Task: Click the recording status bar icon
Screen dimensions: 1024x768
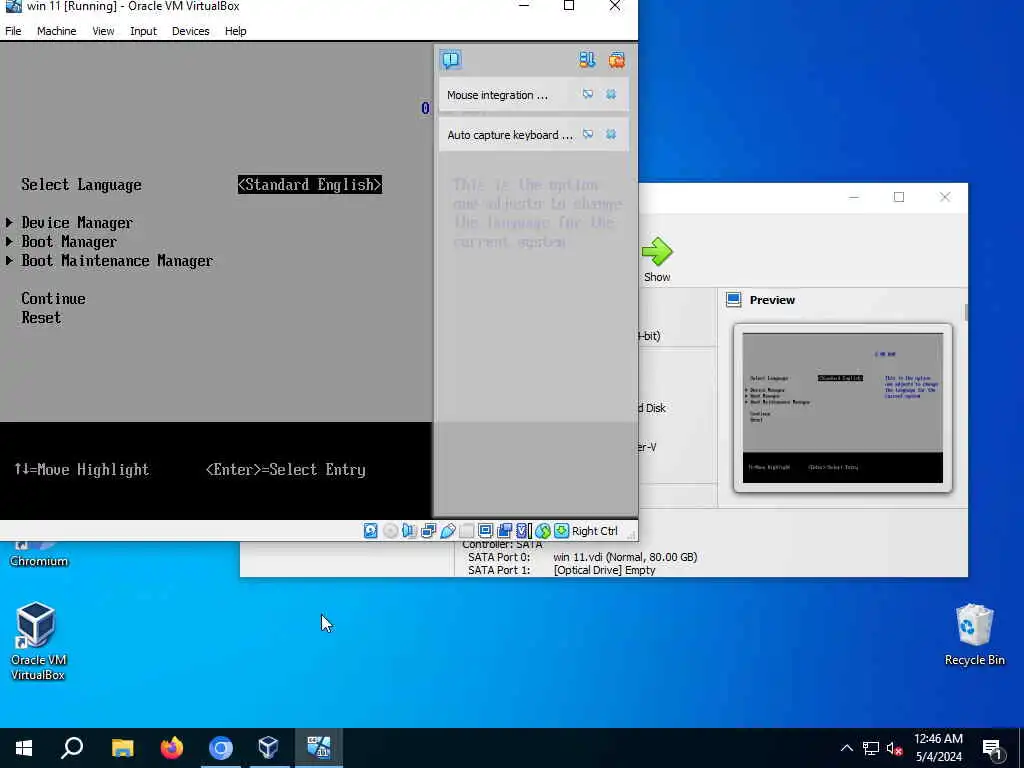Action: [x=504, y=531]
